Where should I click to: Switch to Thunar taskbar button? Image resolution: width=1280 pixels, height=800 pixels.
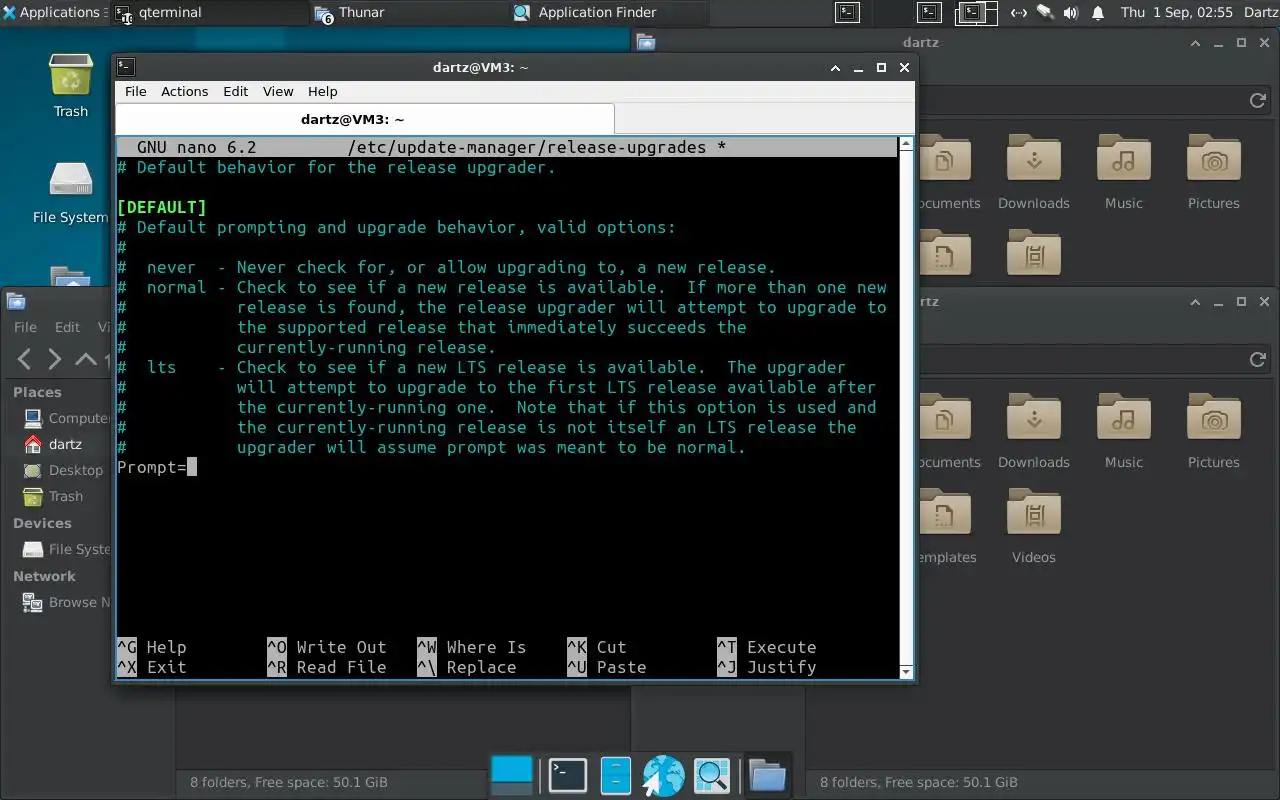point(410,13)
